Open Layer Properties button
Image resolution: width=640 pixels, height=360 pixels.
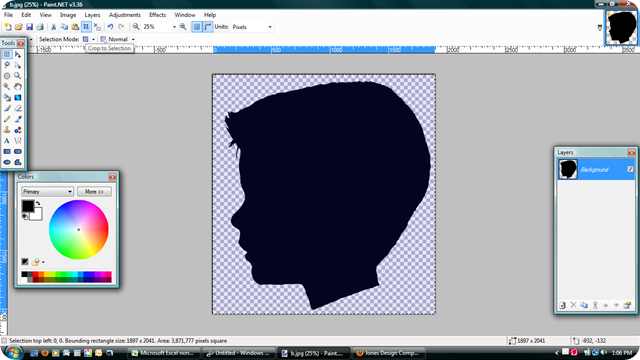pos(627,305)
